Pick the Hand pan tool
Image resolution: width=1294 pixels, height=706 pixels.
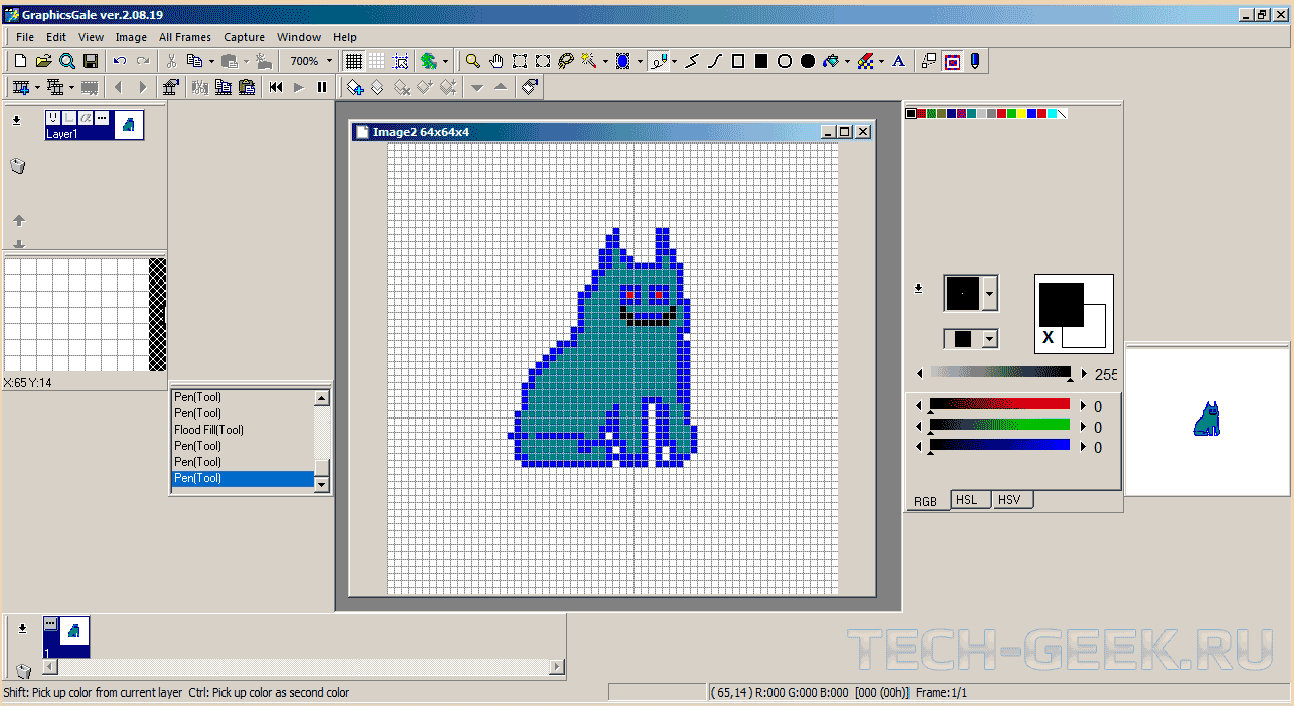496,61
